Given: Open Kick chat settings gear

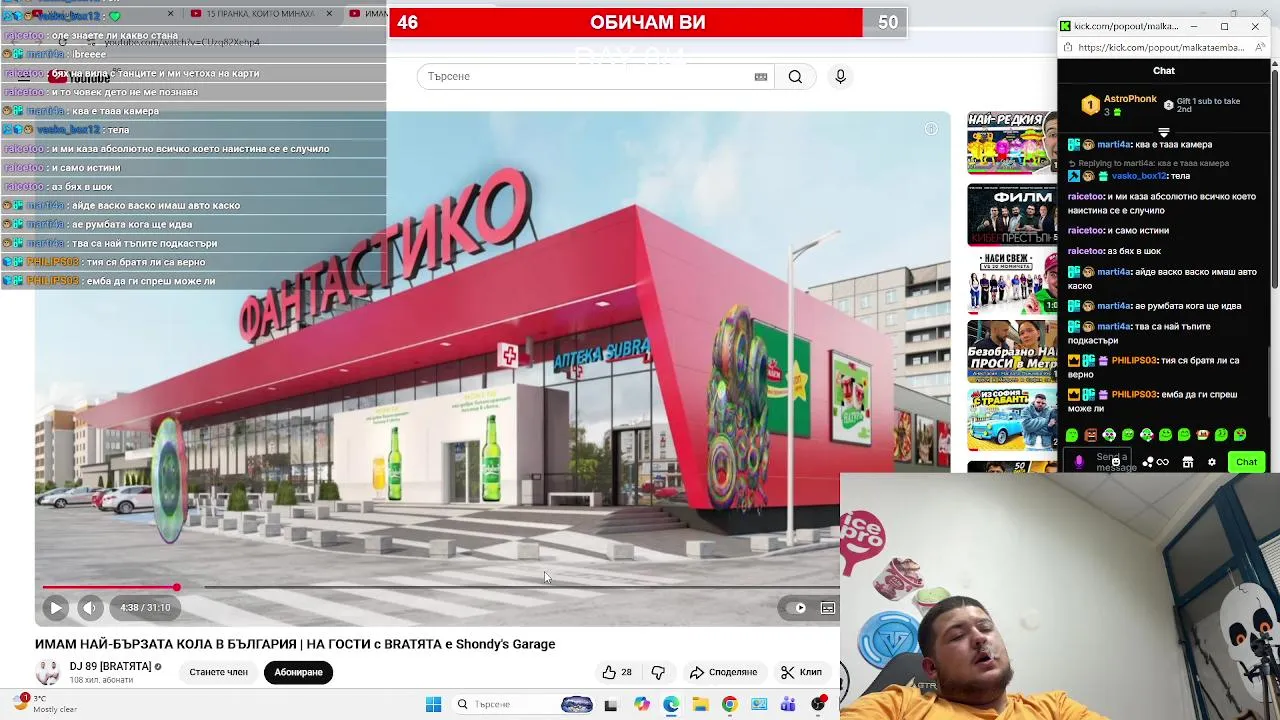Looking at the screenshot, I should tap(1212, 462).
